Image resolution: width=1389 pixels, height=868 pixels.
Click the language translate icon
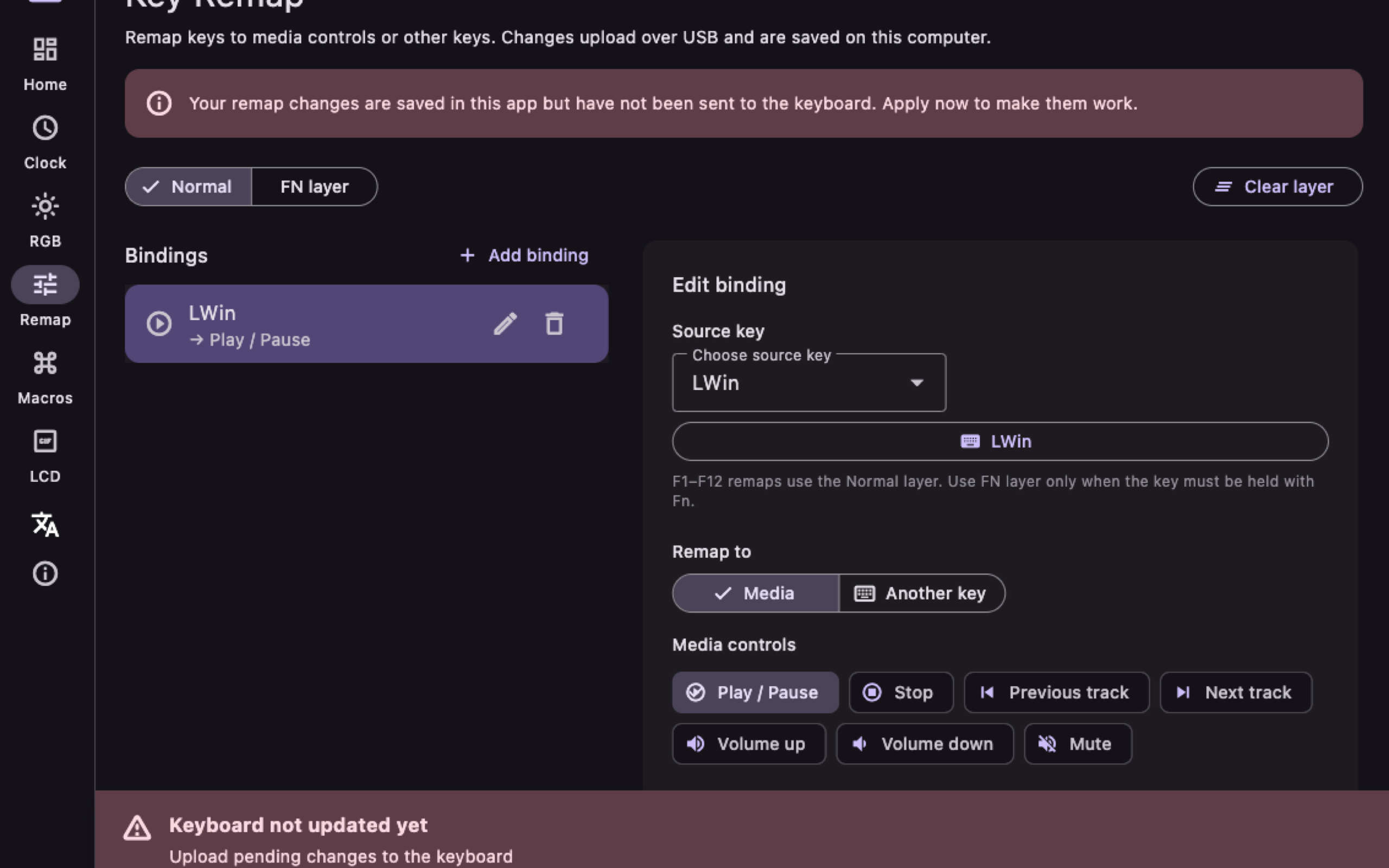coord(45,524)
